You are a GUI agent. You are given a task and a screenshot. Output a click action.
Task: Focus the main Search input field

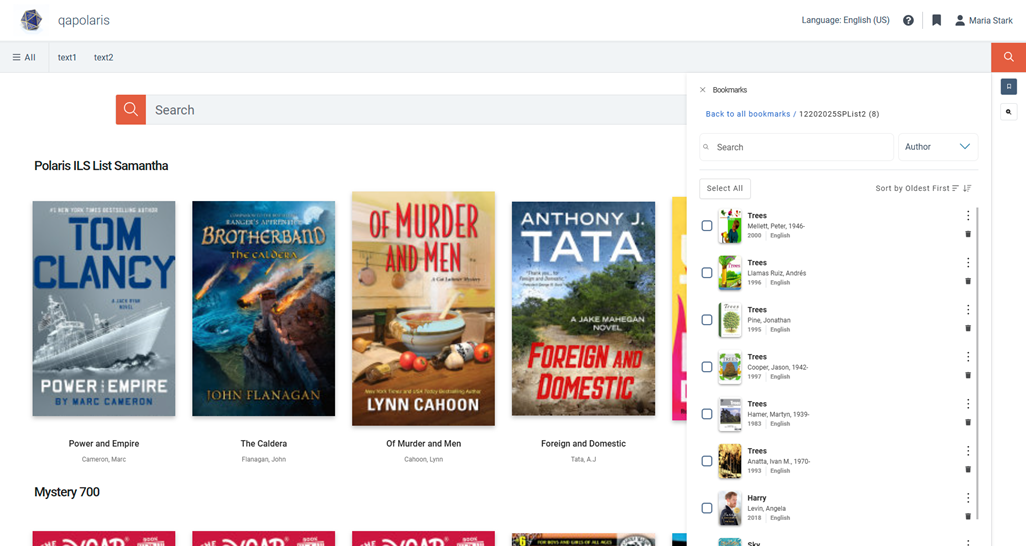pyautogui.click(x=416, y=110)
